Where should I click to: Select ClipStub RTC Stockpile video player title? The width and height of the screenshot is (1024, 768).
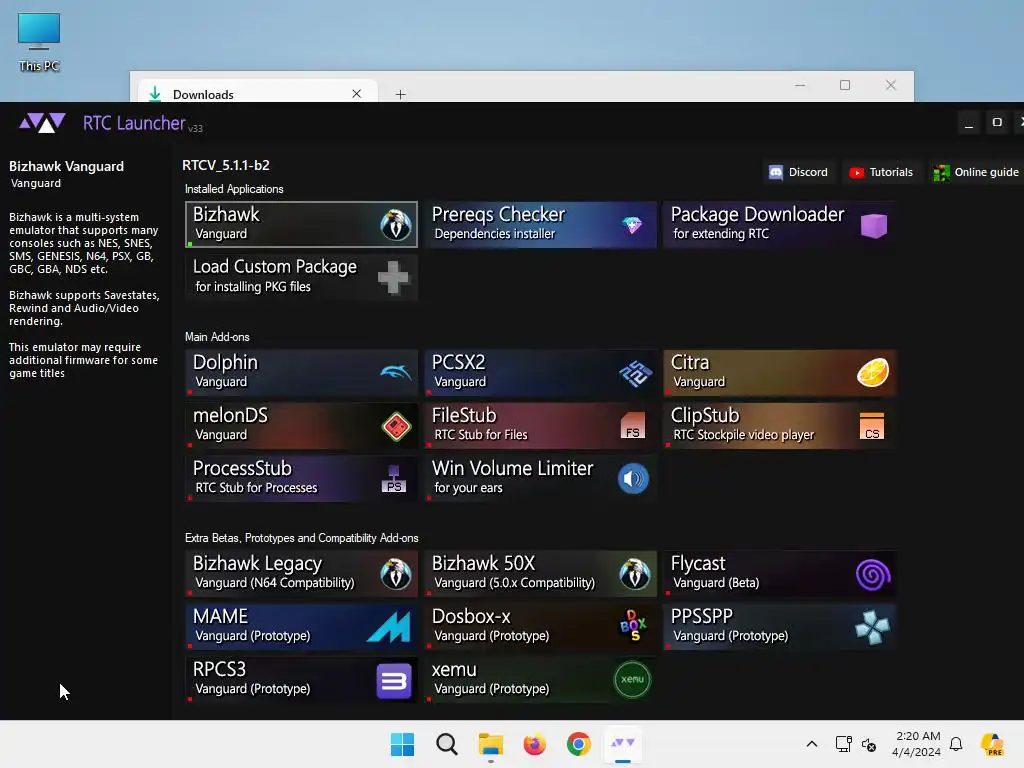705,415
